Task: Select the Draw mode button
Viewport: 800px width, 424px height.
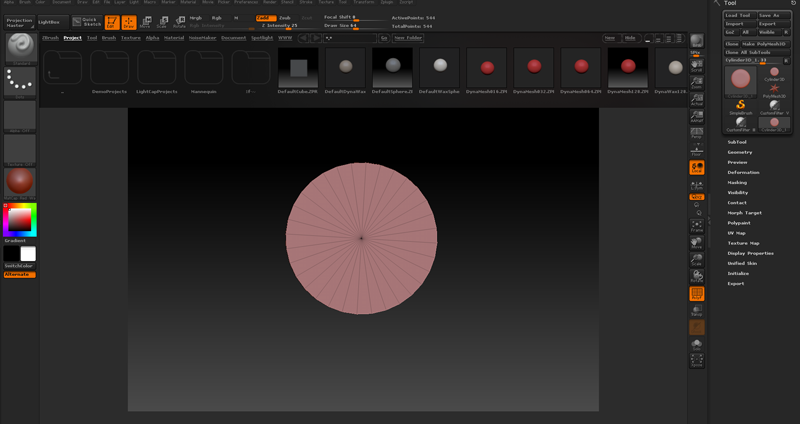Action: tap(128, 21)
